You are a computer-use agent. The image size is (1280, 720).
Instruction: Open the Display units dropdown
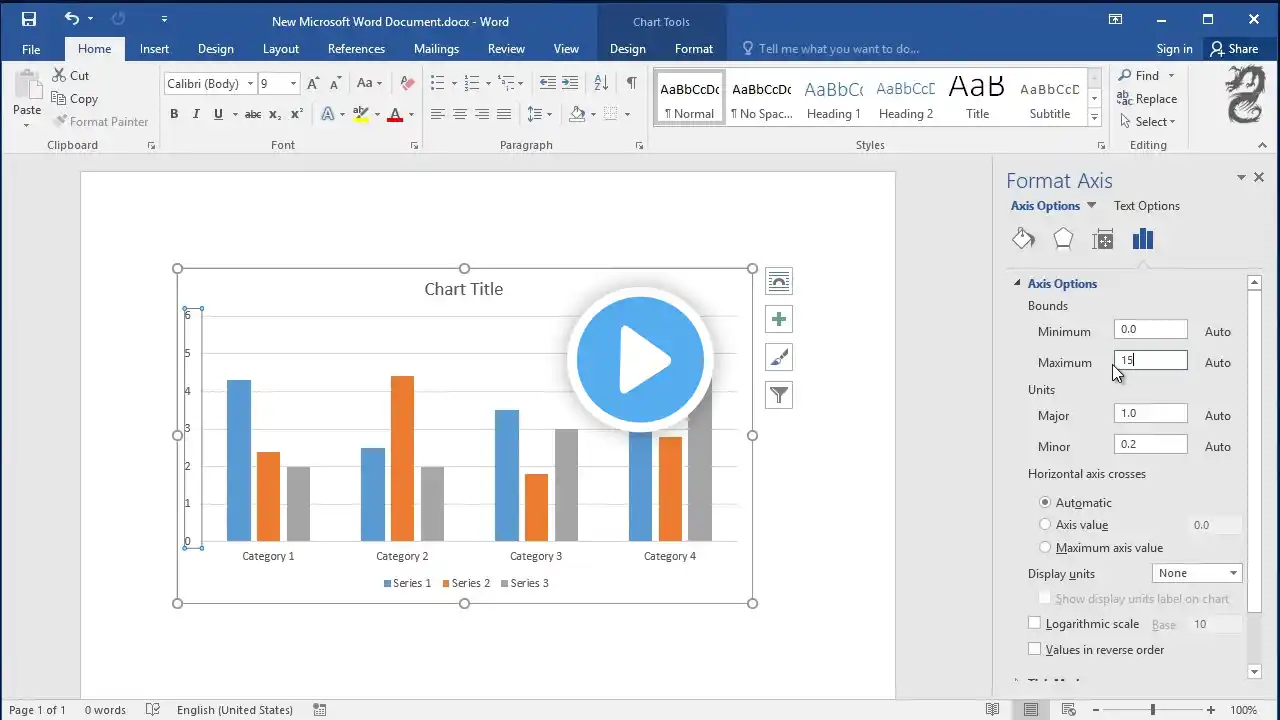[x=1197, y=573]
